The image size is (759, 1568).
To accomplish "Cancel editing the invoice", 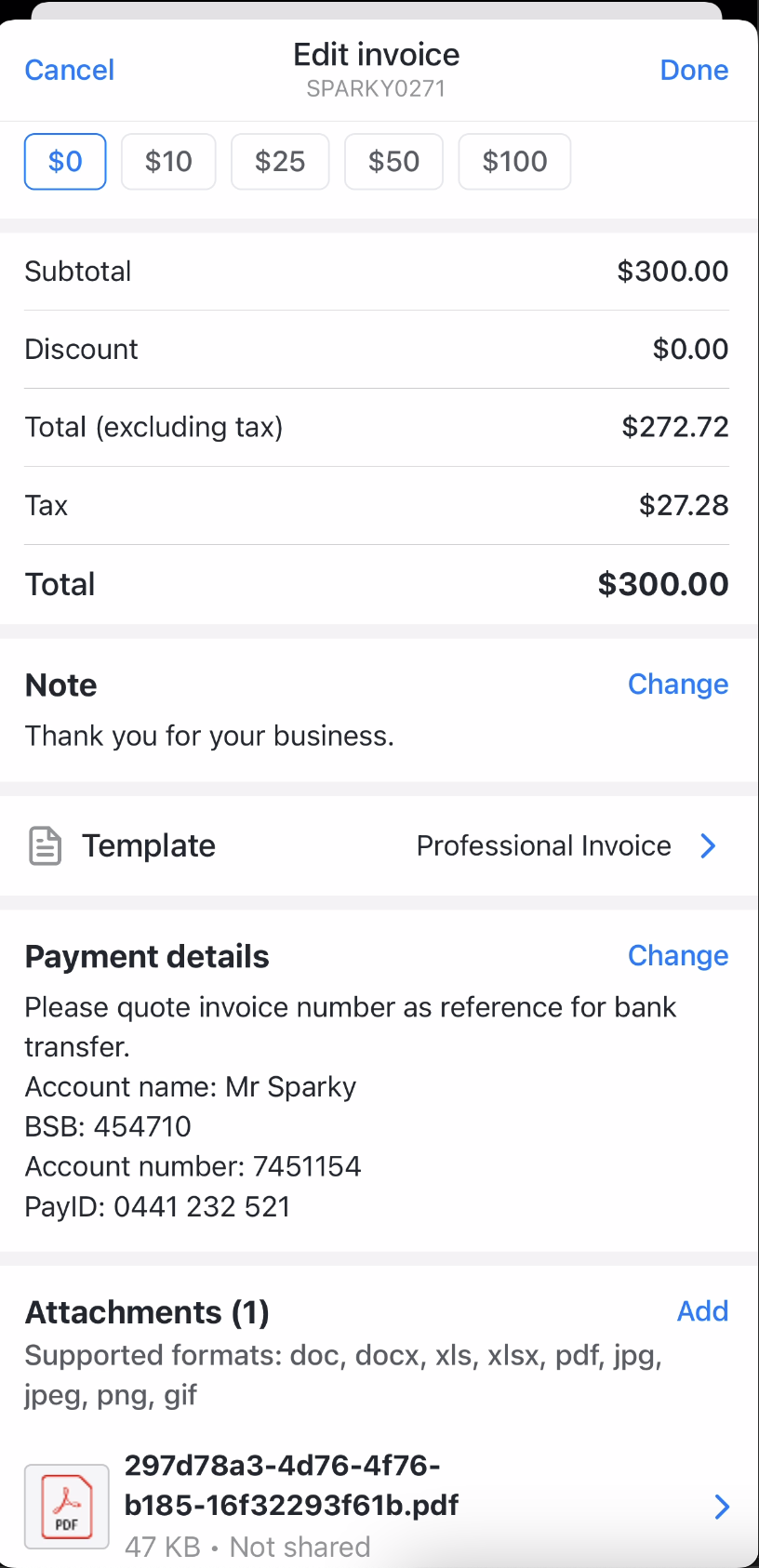I will (70, 71).
